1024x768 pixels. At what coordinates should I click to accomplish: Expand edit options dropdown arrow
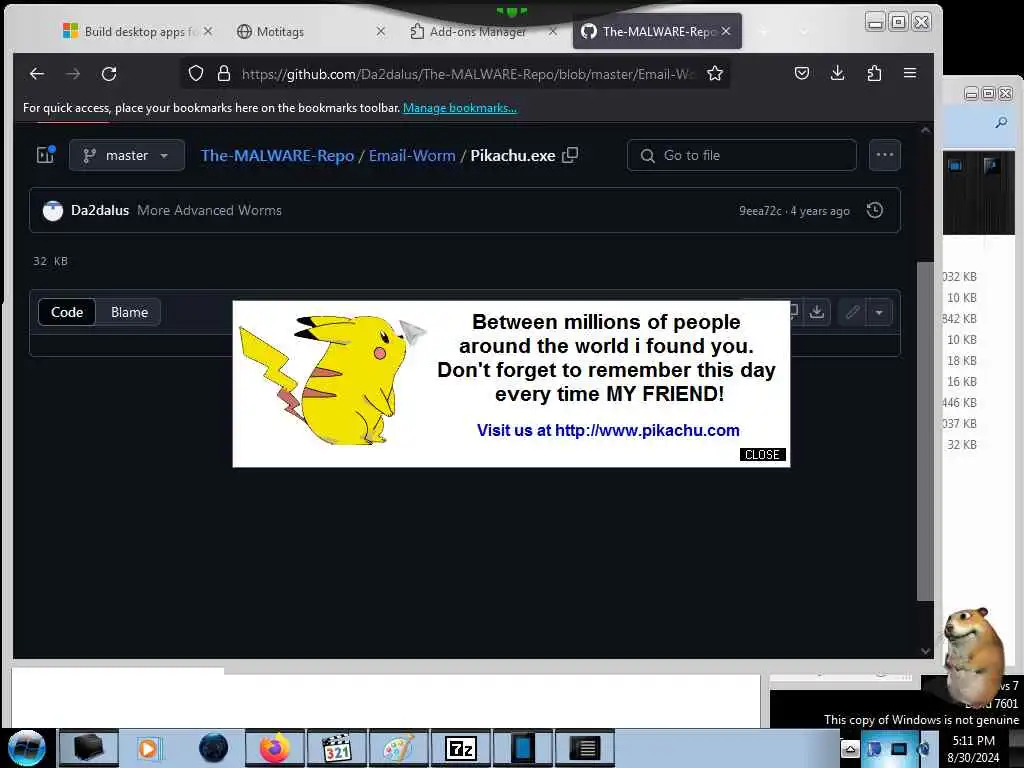click(x=880, y=312)
